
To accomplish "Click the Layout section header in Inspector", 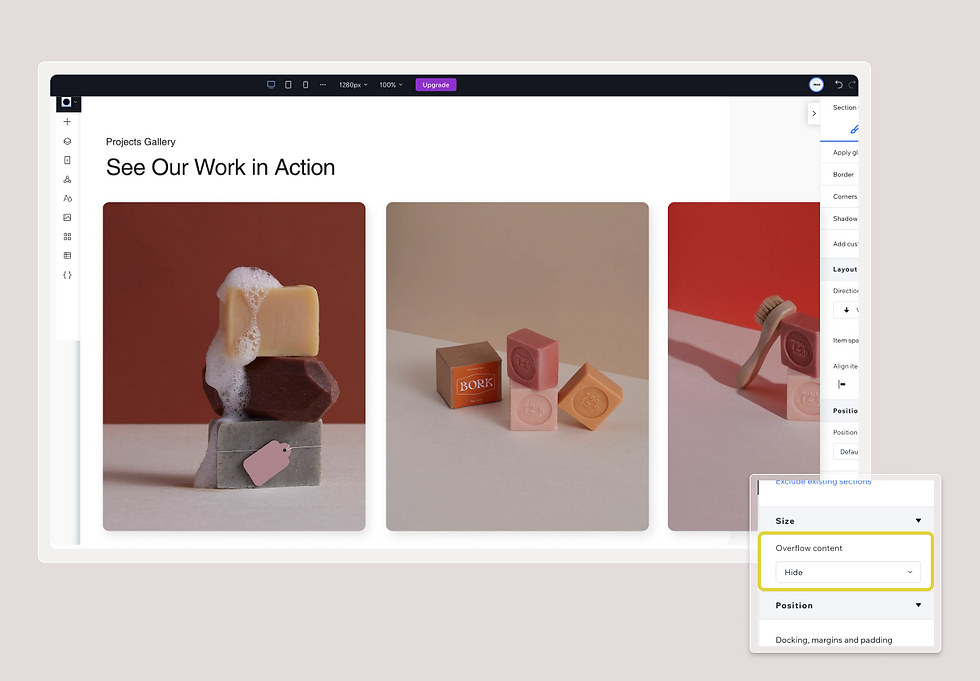I will 839,269.
